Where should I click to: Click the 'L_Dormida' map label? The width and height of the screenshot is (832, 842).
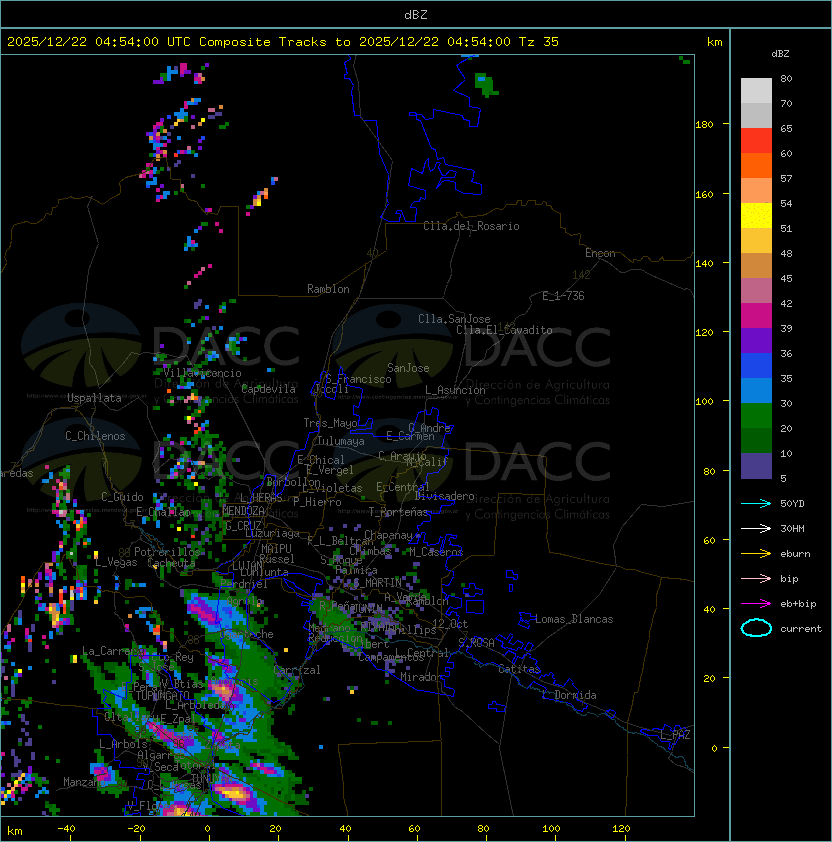coord(569,695)
